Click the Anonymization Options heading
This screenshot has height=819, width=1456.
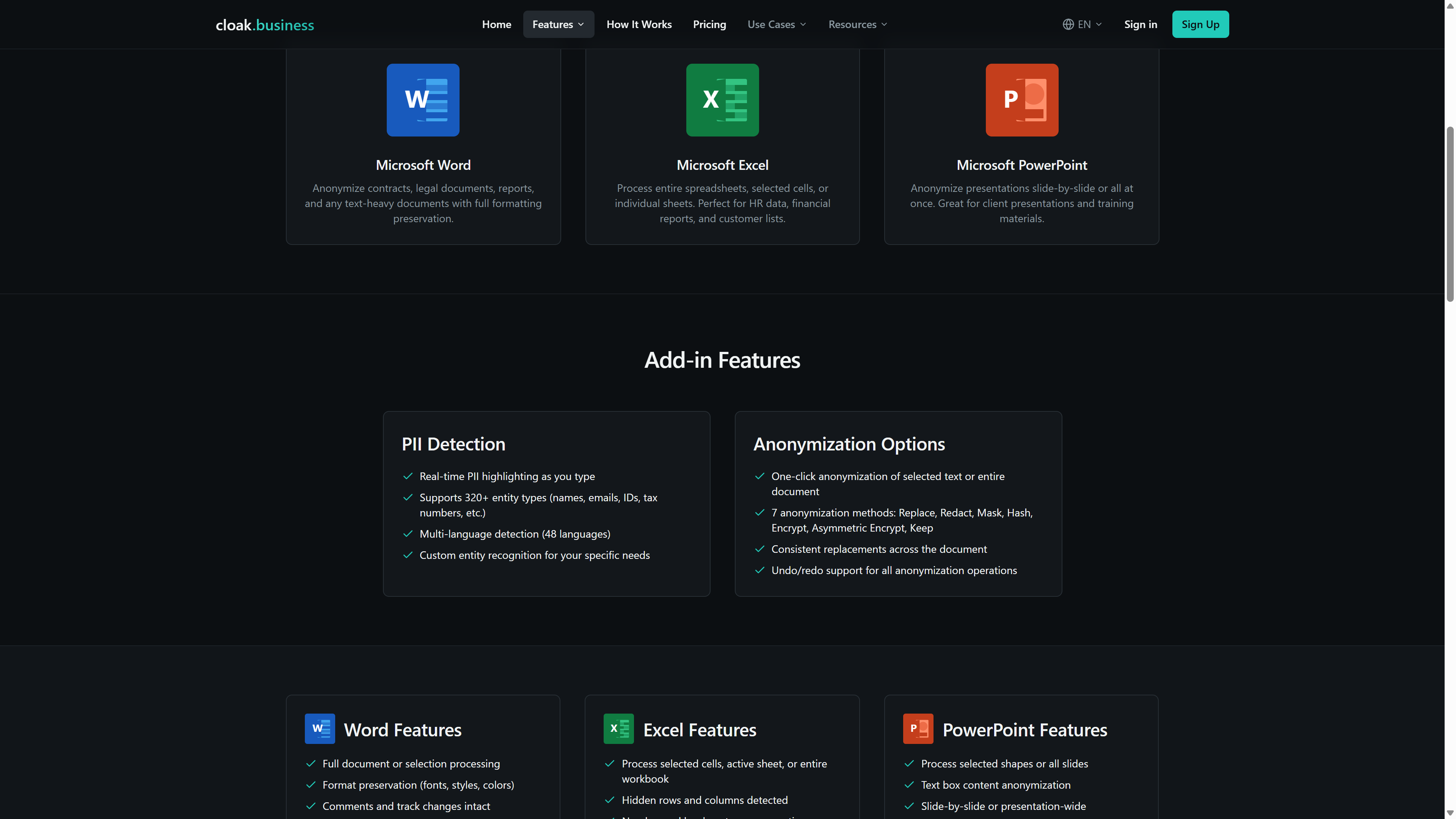(x=849, y=444)
